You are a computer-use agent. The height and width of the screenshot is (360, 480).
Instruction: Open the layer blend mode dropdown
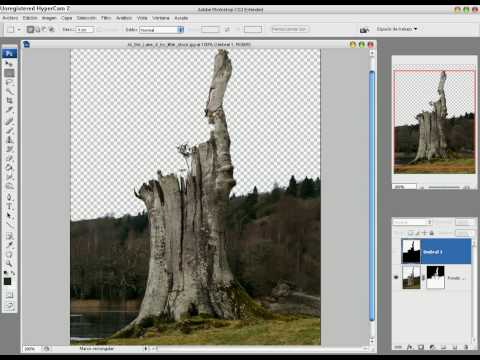tap(413, 222)
